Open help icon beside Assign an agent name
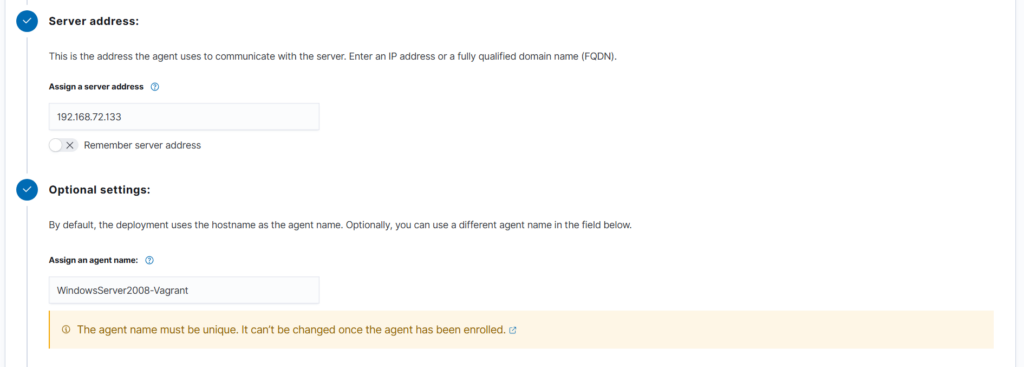The width and height of the screenshot is (1024, 367). (150, 260)
